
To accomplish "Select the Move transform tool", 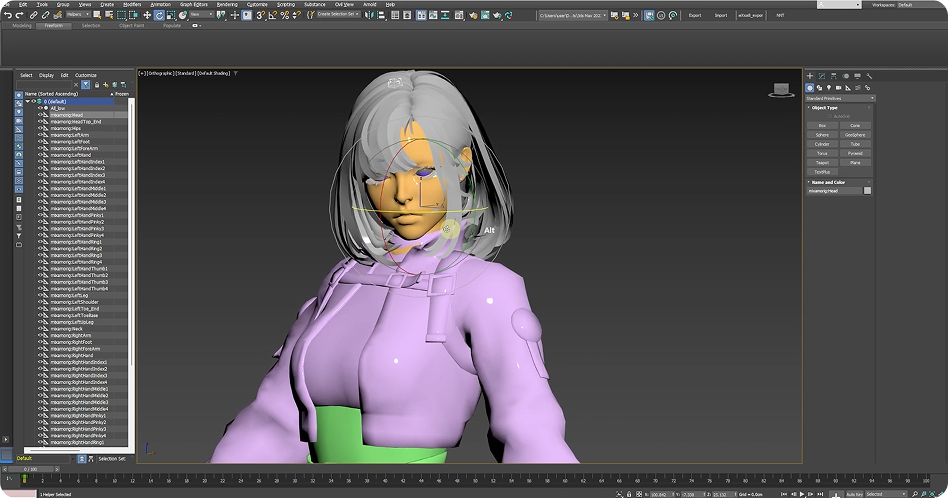I will tap(147, 15).
